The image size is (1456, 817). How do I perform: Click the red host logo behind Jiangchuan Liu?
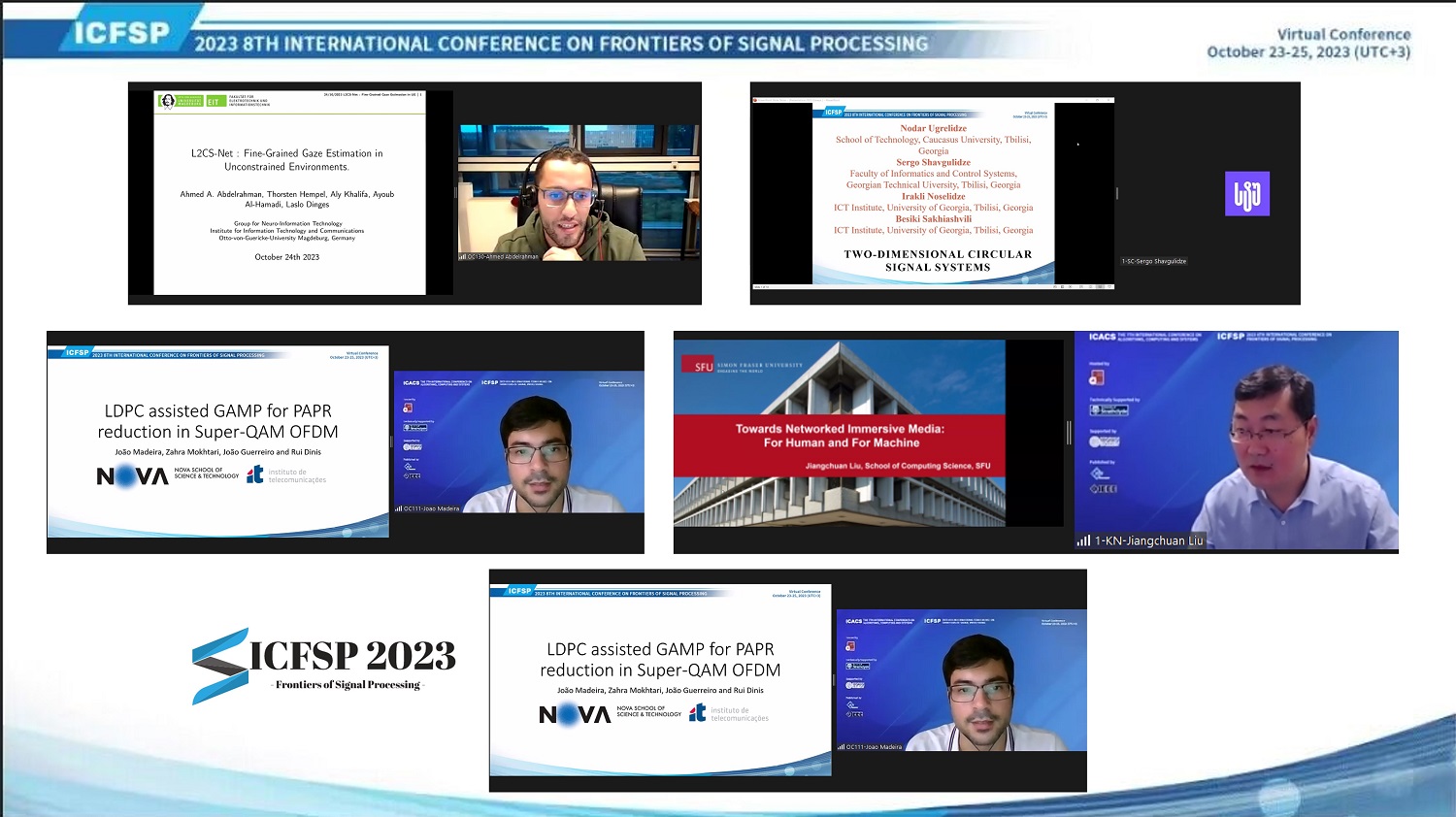(1097, 377)
